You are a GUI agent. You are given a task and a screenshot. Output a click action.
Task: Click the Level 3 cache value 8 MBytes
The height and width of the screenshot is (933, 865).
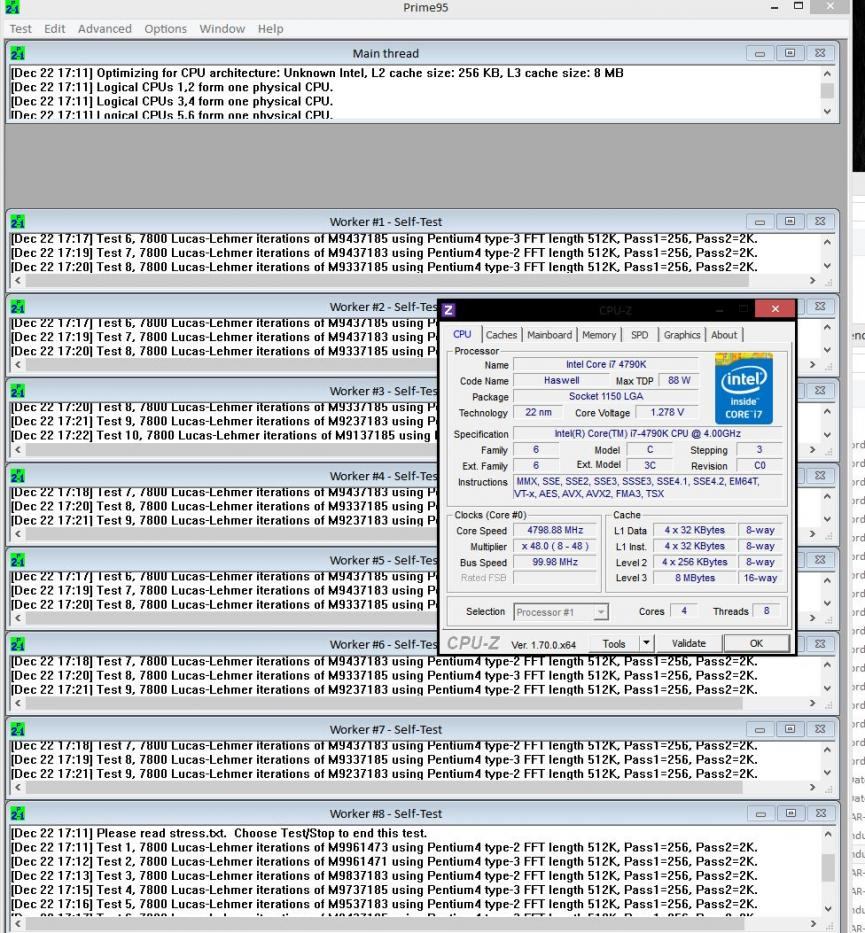tap(694, 578)
